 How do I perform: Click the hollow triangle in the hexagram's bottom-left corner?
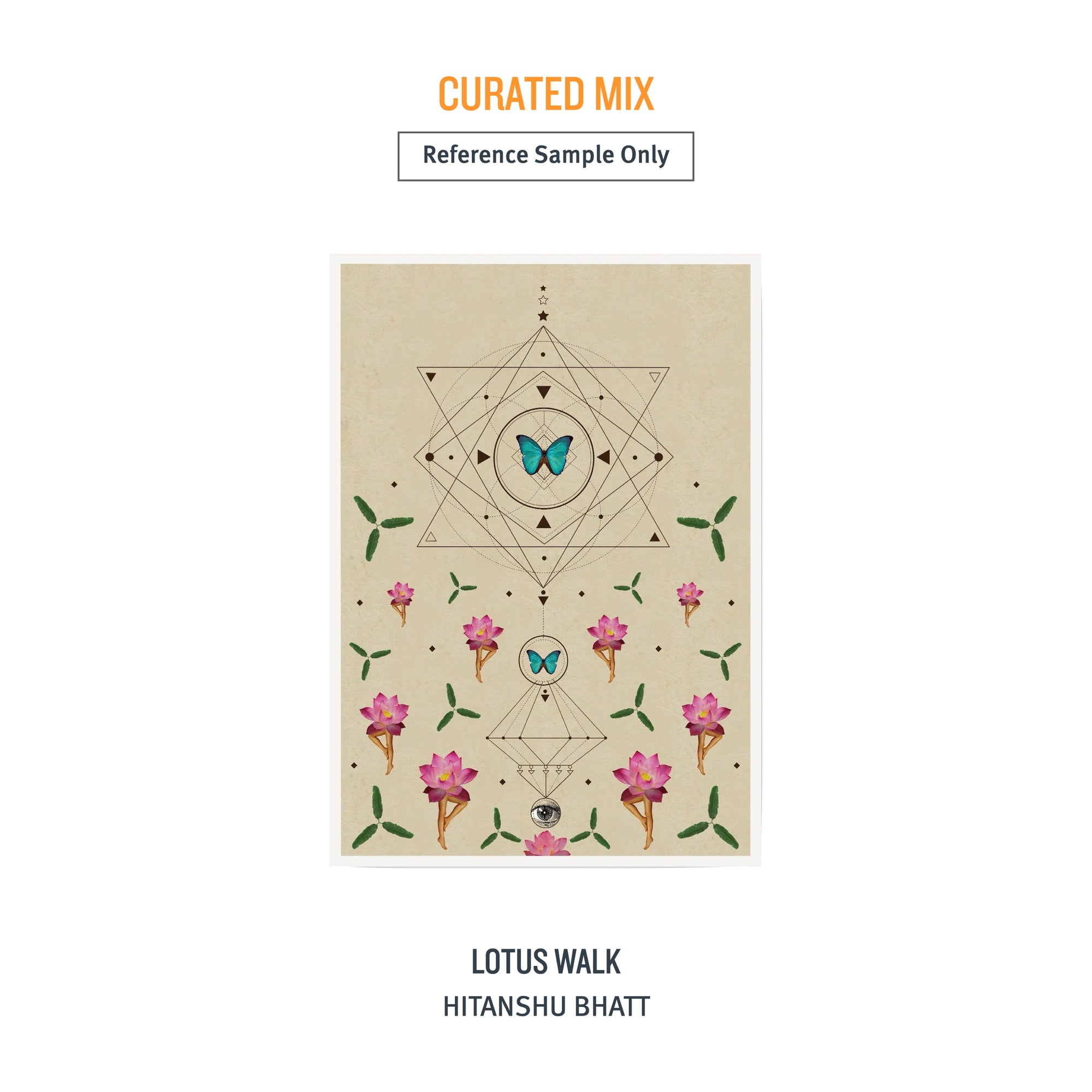(431, 536)
